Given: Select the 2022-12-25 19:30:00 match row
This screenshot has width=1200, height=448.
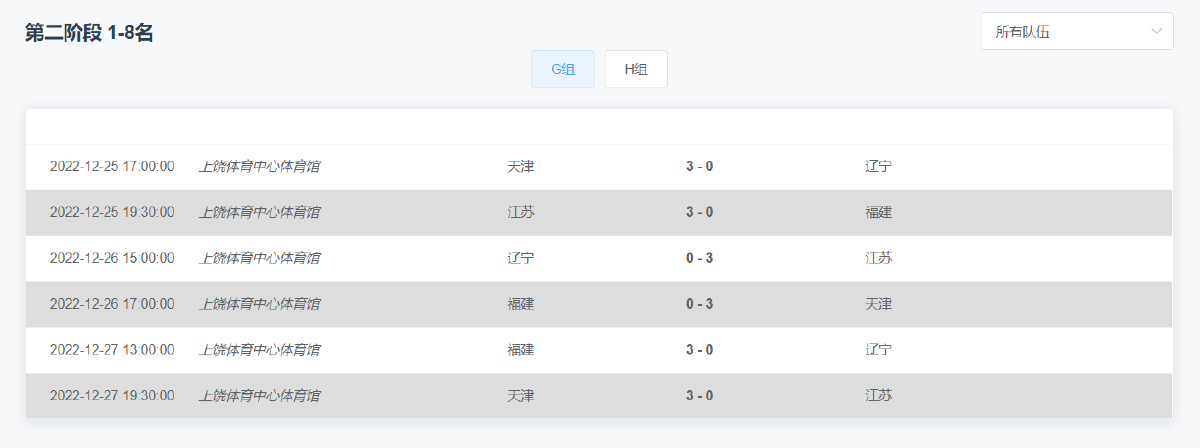Looking at the screenshot, I should click(599, 213).
